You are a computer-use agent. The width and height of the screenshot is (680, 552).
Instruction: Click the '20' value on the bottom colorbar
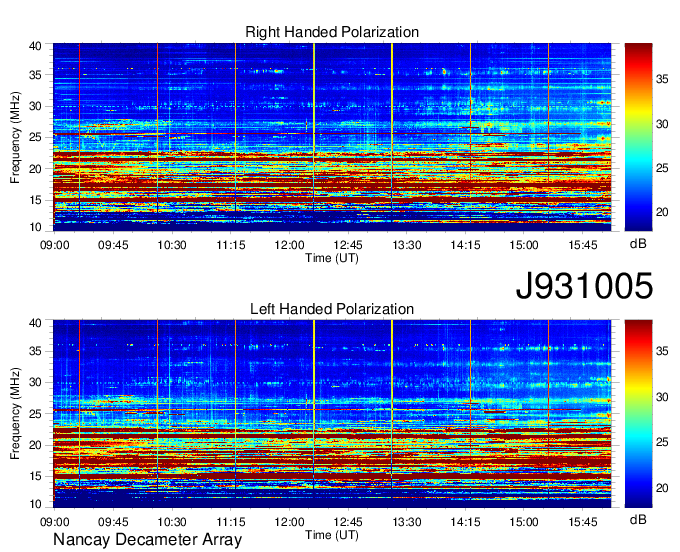pyautogui.click(x=662, y=488)
